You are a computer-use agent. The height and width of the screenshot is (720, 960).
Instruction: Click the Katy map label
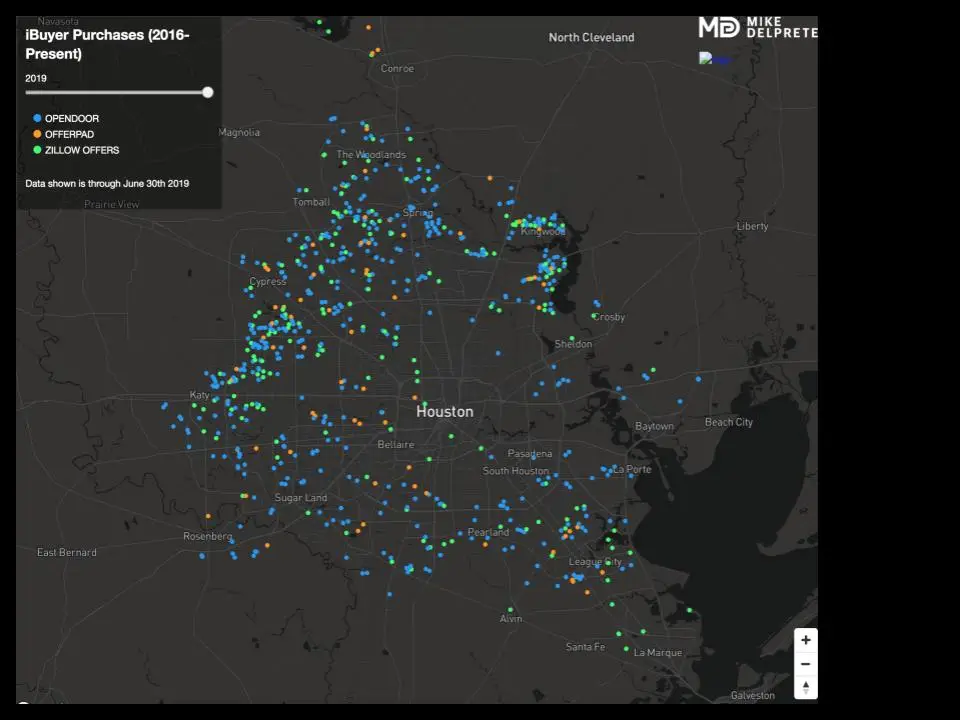click(x=200, y=396)
